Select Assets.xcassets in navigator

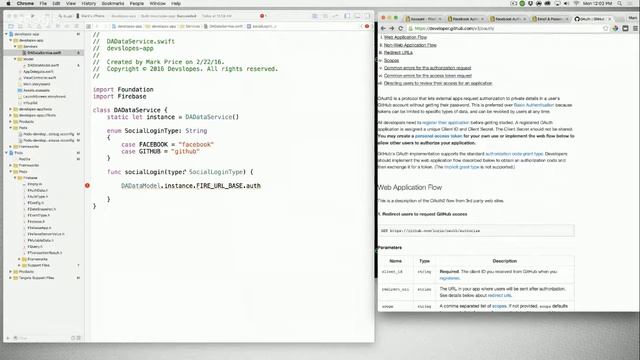click(36, 90)
